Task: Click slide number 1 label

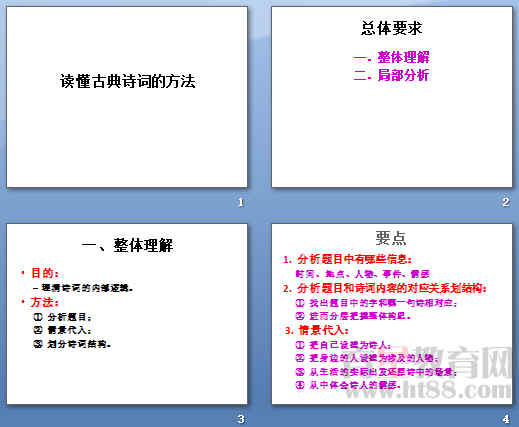Action: [x=241, y=202]
